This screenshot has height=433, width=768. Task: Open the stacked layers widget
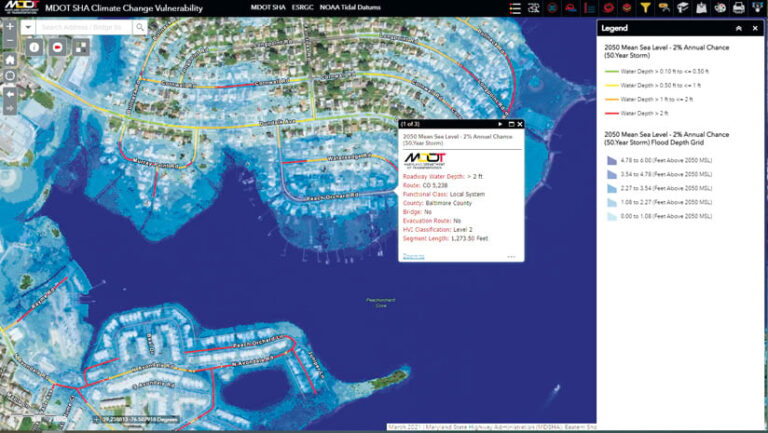click(x=627, y=8)
